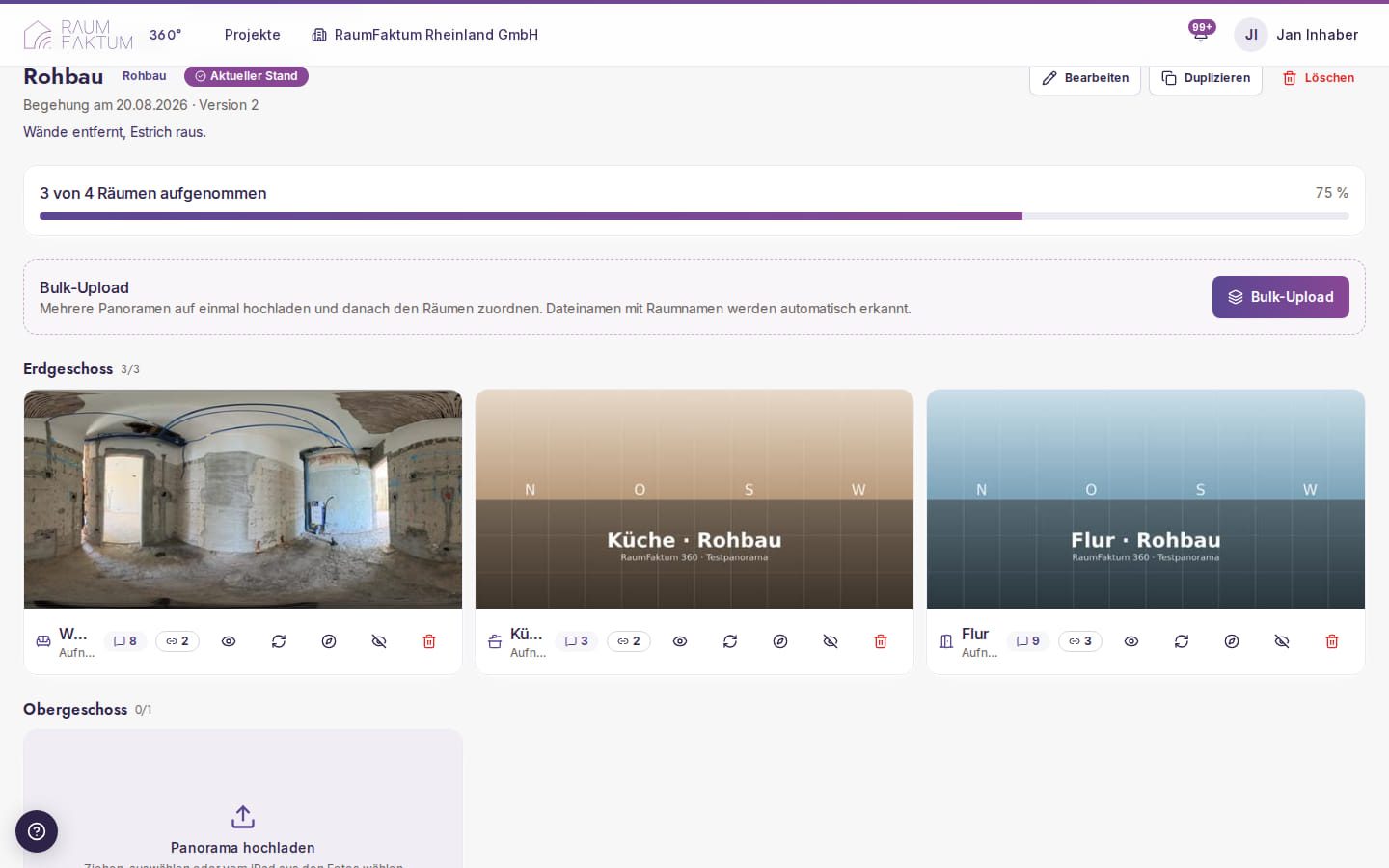Click the Löschen button

1318,78
